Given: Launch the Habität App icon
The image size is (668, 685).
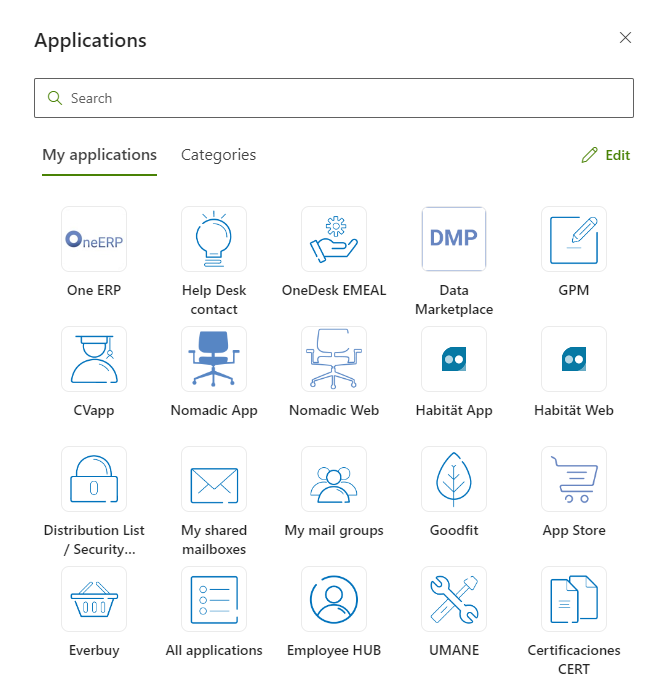Looking at the screenshot, I should point(454,359).
